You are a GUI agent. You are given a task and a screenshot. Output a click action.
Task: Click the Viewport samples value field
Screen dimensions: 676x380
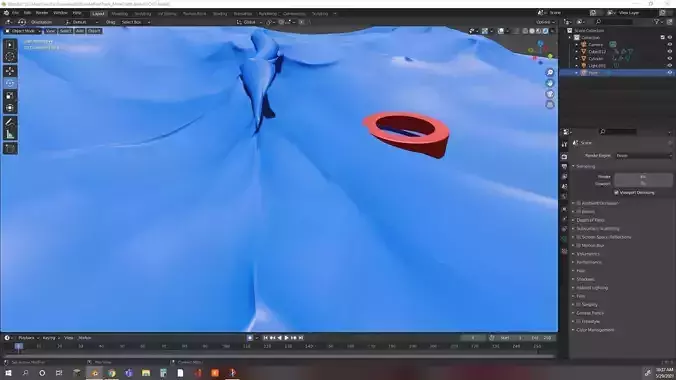point(643,183)
